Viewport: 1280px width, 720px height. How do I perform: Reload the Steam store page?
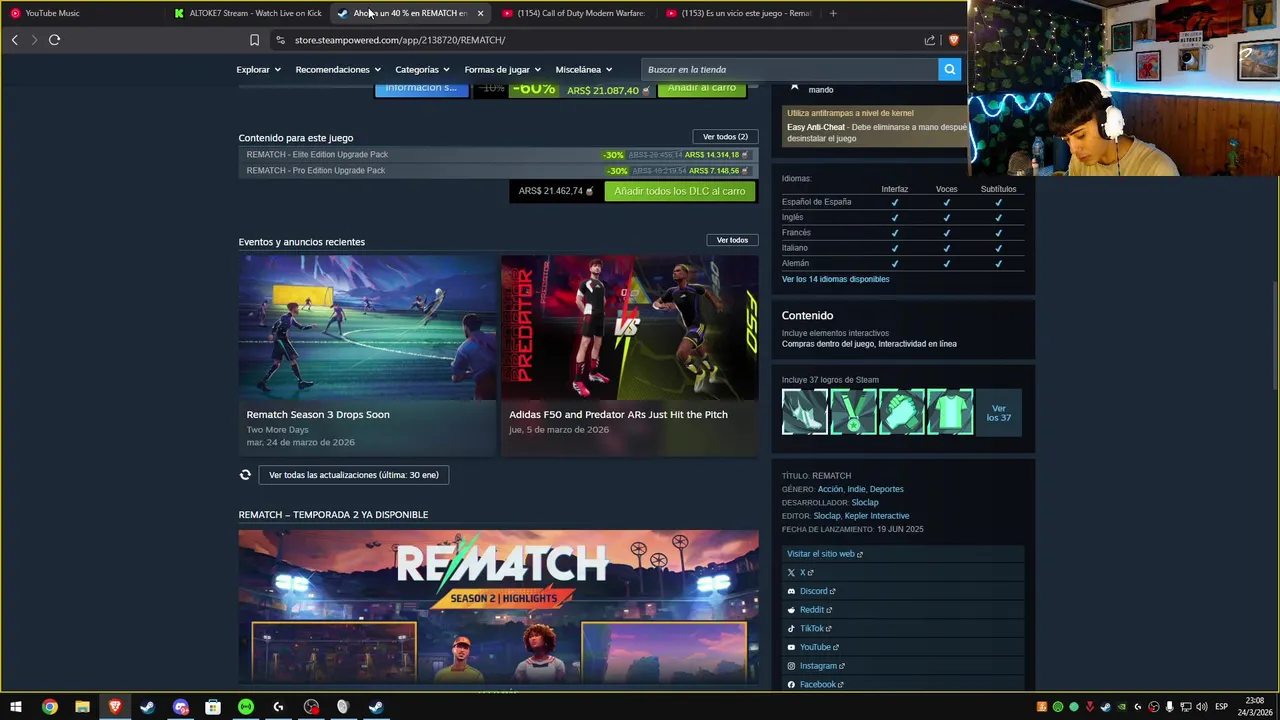(54, 40)
